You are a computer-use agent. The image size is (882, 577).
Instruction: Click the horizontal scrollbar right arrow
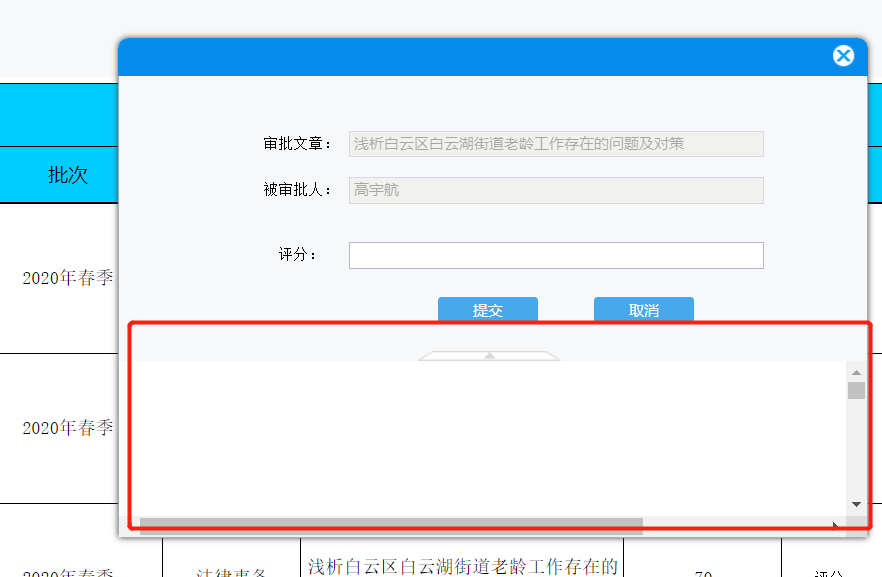pyautogui.click(x=836, y=525)
